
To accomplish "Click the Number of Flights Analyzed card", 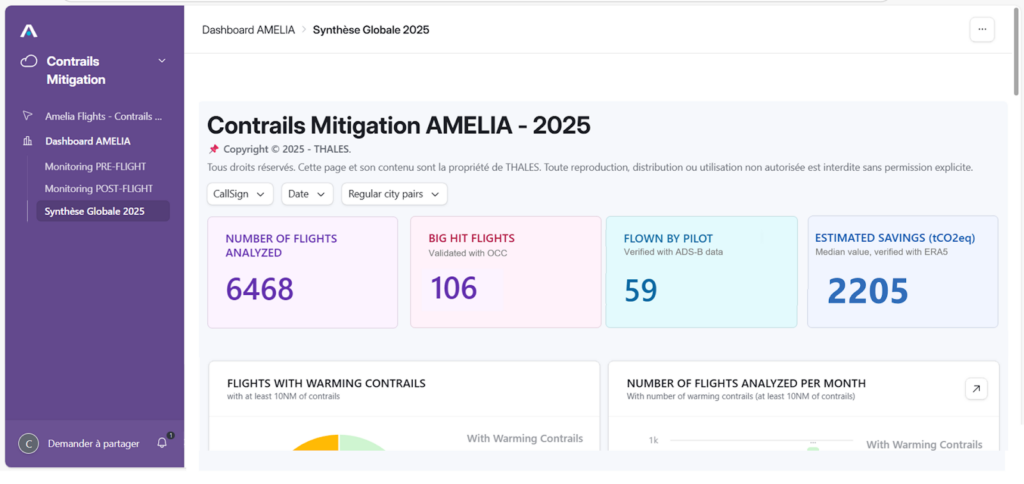I will click(x=302, y=271).
